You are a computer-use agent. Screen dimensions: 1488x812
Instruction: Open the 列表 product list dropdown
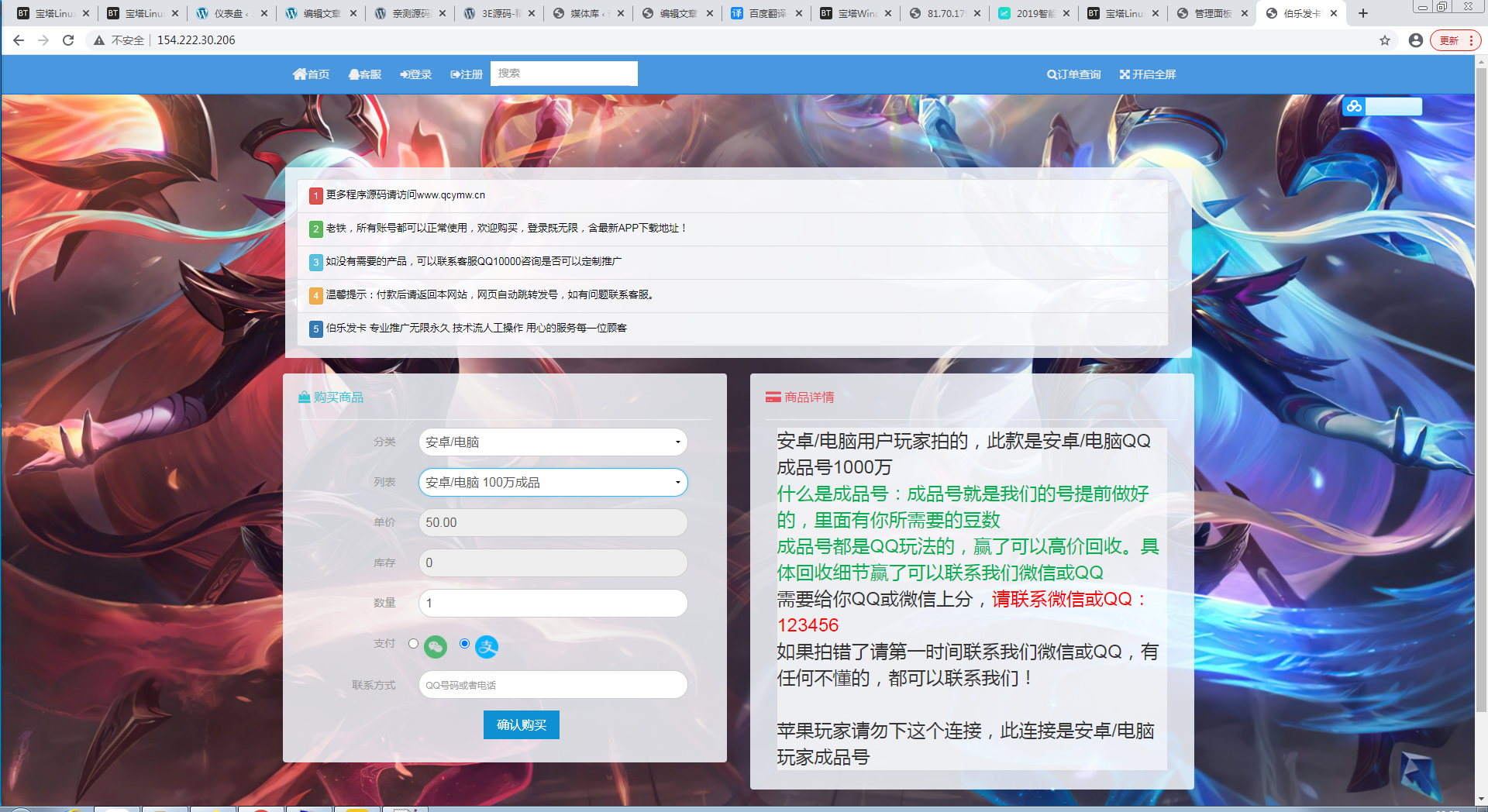[x=553, y=483]
